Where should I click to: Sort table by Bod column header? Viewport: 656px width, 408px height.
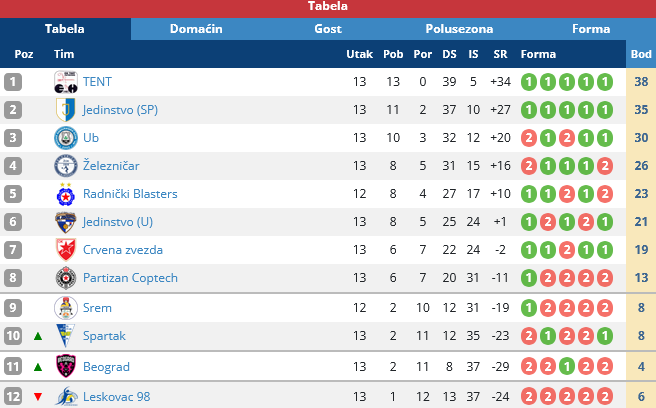[x=640, y=54]
